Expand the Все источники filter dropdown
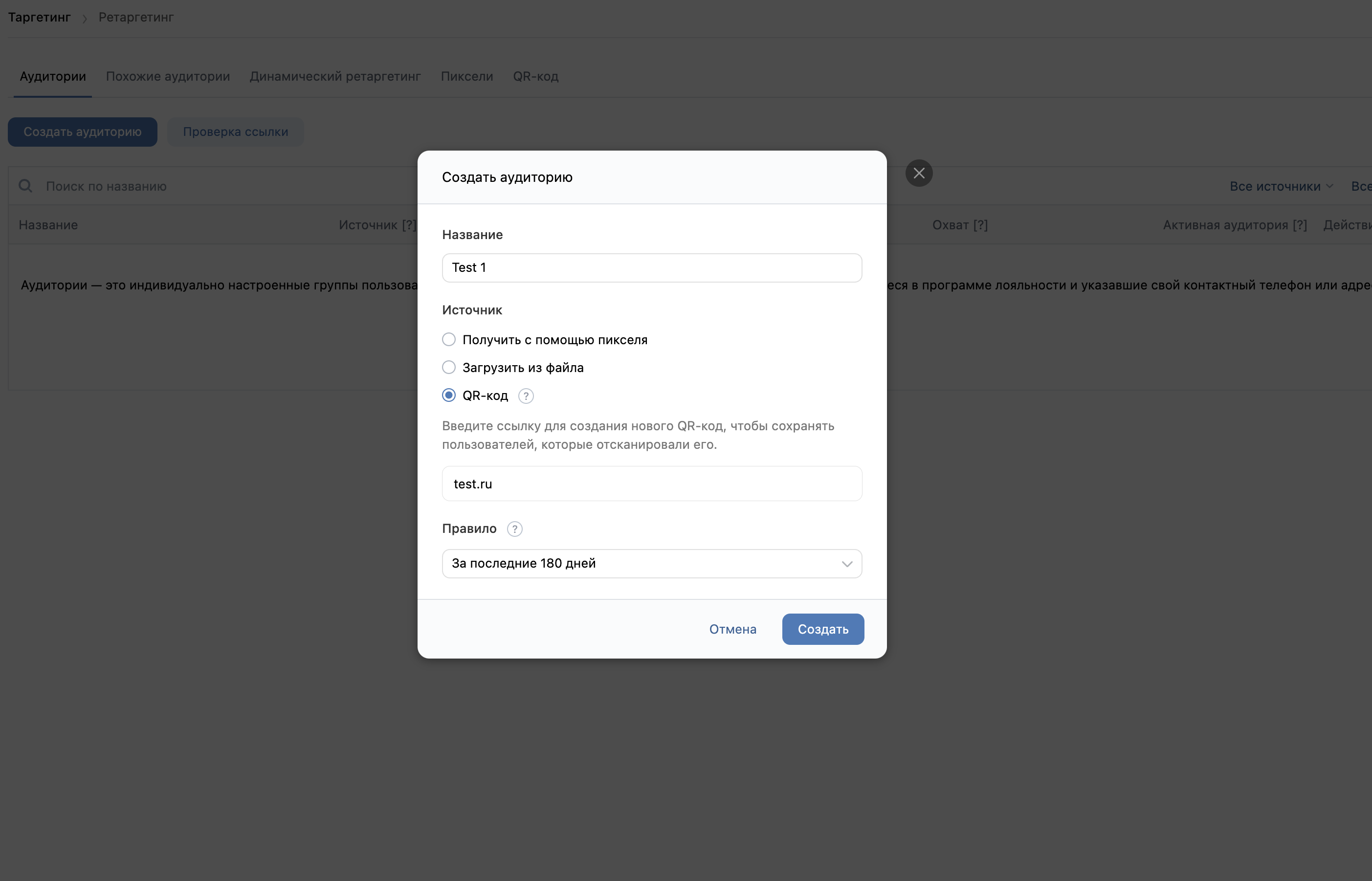 (1281, 186)
